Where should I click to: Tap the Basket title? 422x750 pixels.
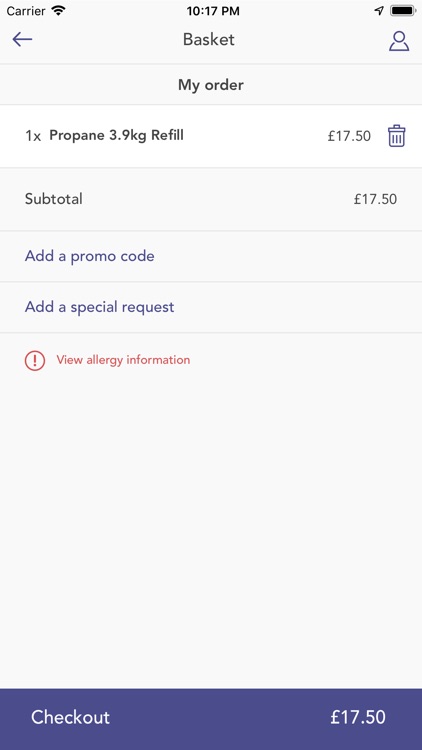click(x=209, y=39)
